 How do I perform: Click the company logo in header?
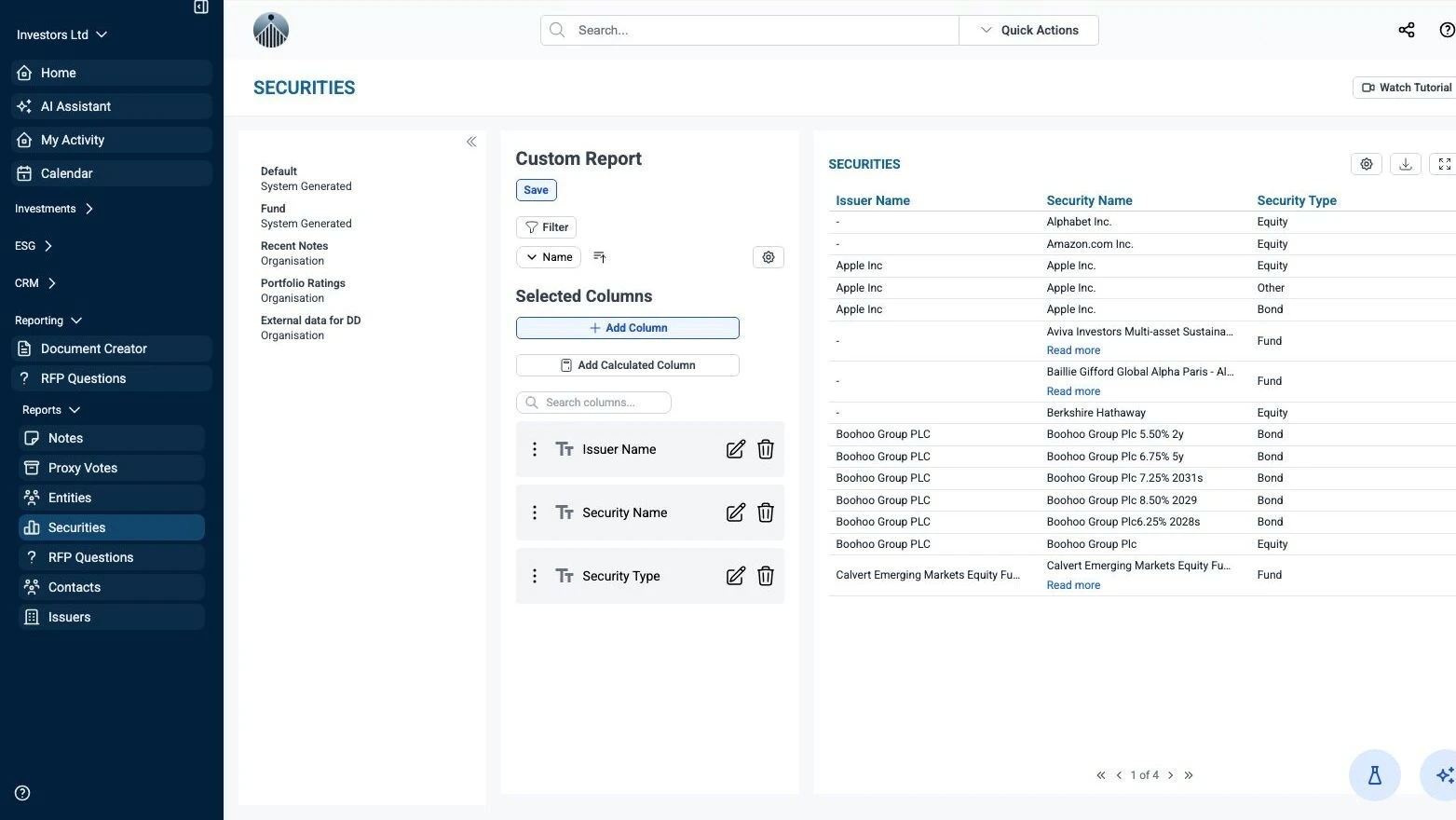[x=271, y=30]
